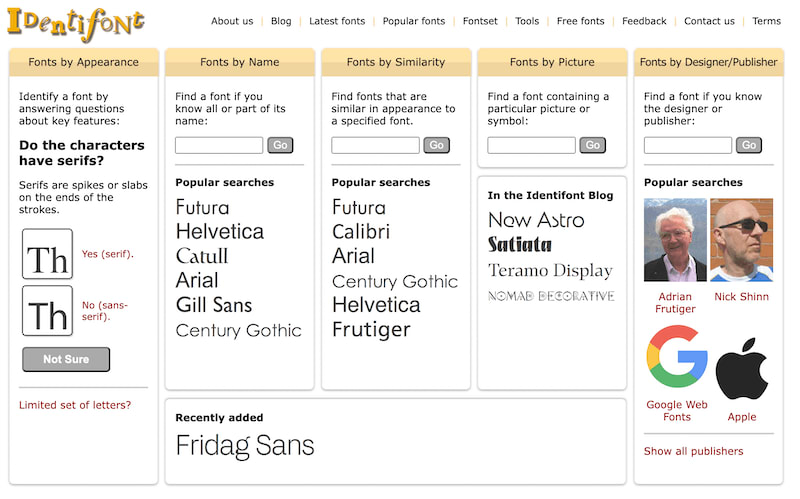
Task: Select the serif 'Th' sample image
Action: (x=47, y=254)
